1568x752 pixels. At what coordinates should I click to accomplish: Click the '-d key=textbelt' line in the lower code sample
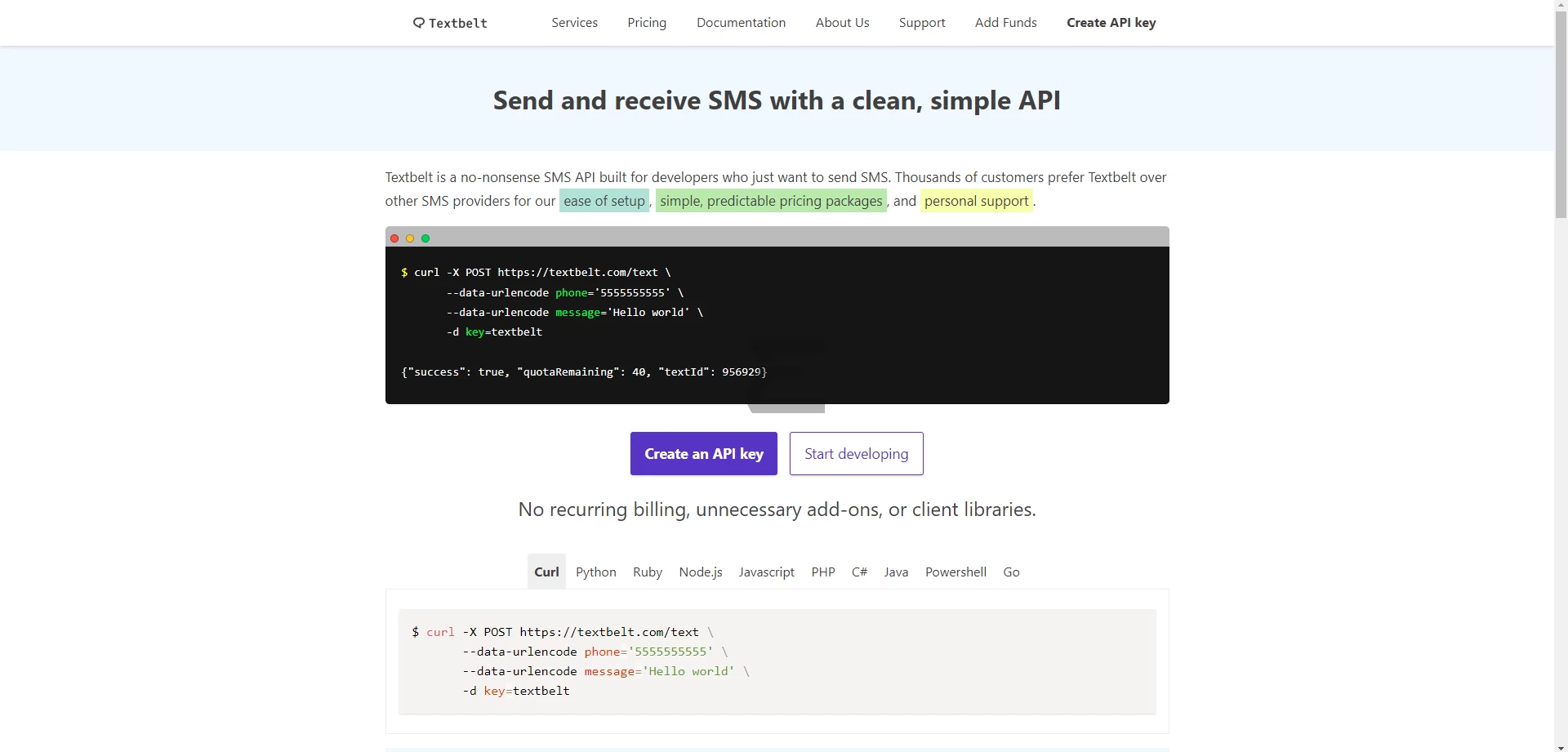(516, 691)
